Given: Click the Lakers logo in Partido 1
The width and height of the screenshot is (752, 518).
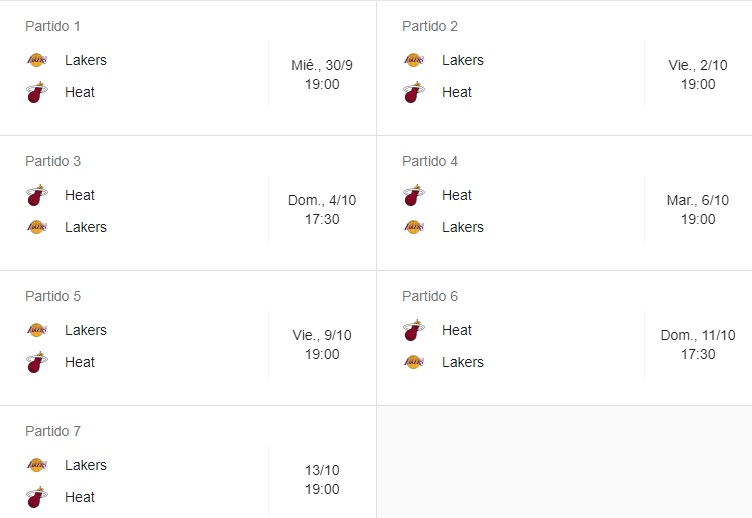Looking at the screenshot, I should 36,60.
